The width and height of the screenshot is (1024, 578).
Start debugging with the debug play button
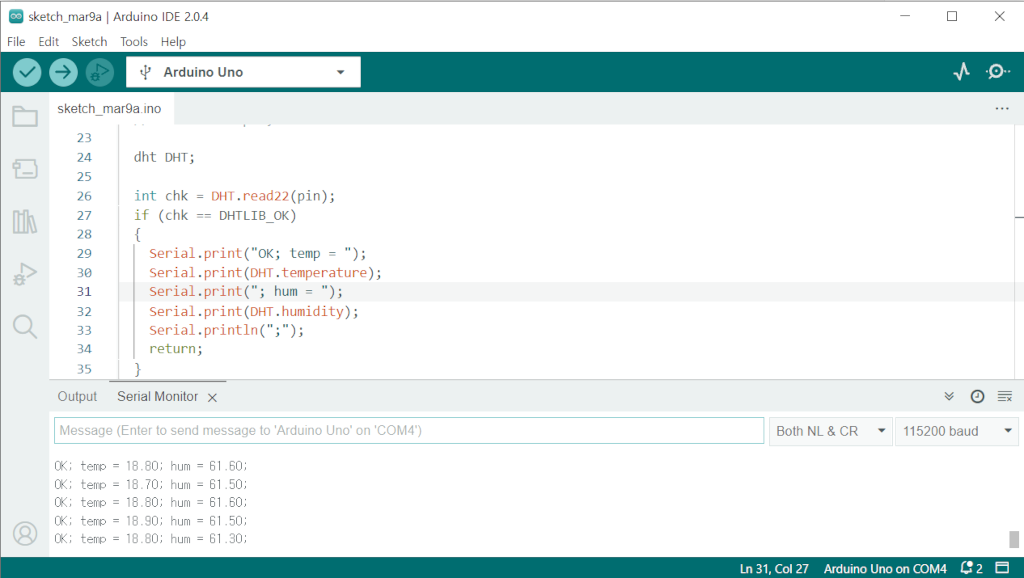point(99,72)
